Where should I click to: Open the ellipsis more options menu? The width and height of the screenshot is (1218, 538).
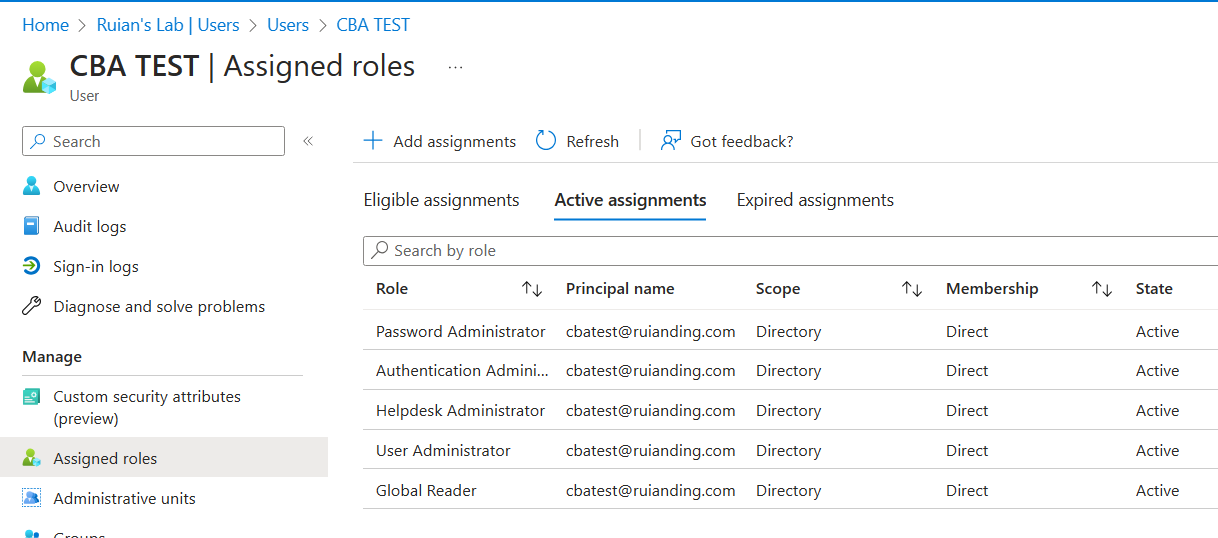[x=456, y=67]
